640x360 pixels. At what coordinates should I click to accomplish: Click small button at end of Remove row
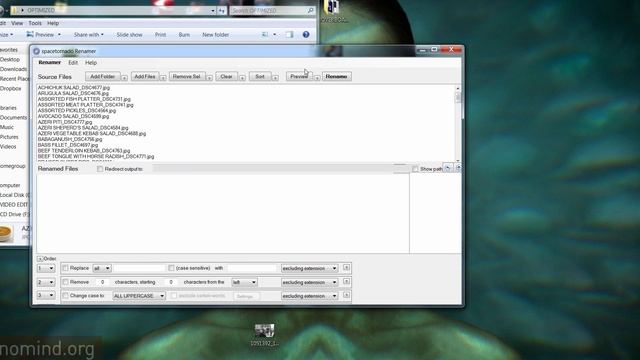[346, 282]
